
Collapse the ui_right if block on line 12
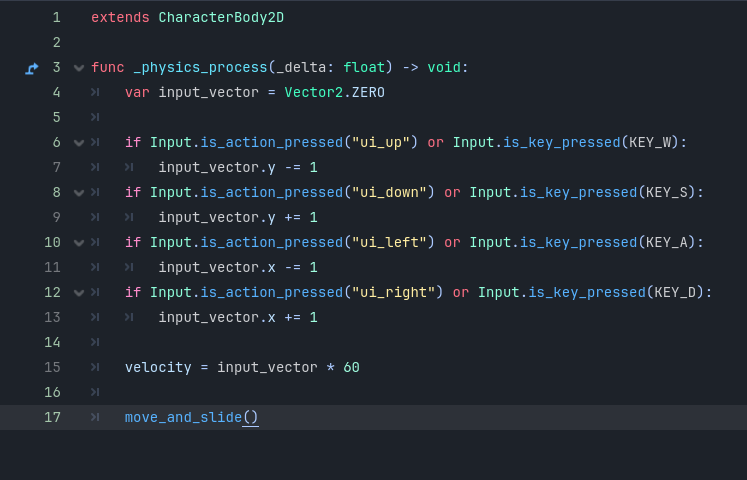tap(79, 293)
